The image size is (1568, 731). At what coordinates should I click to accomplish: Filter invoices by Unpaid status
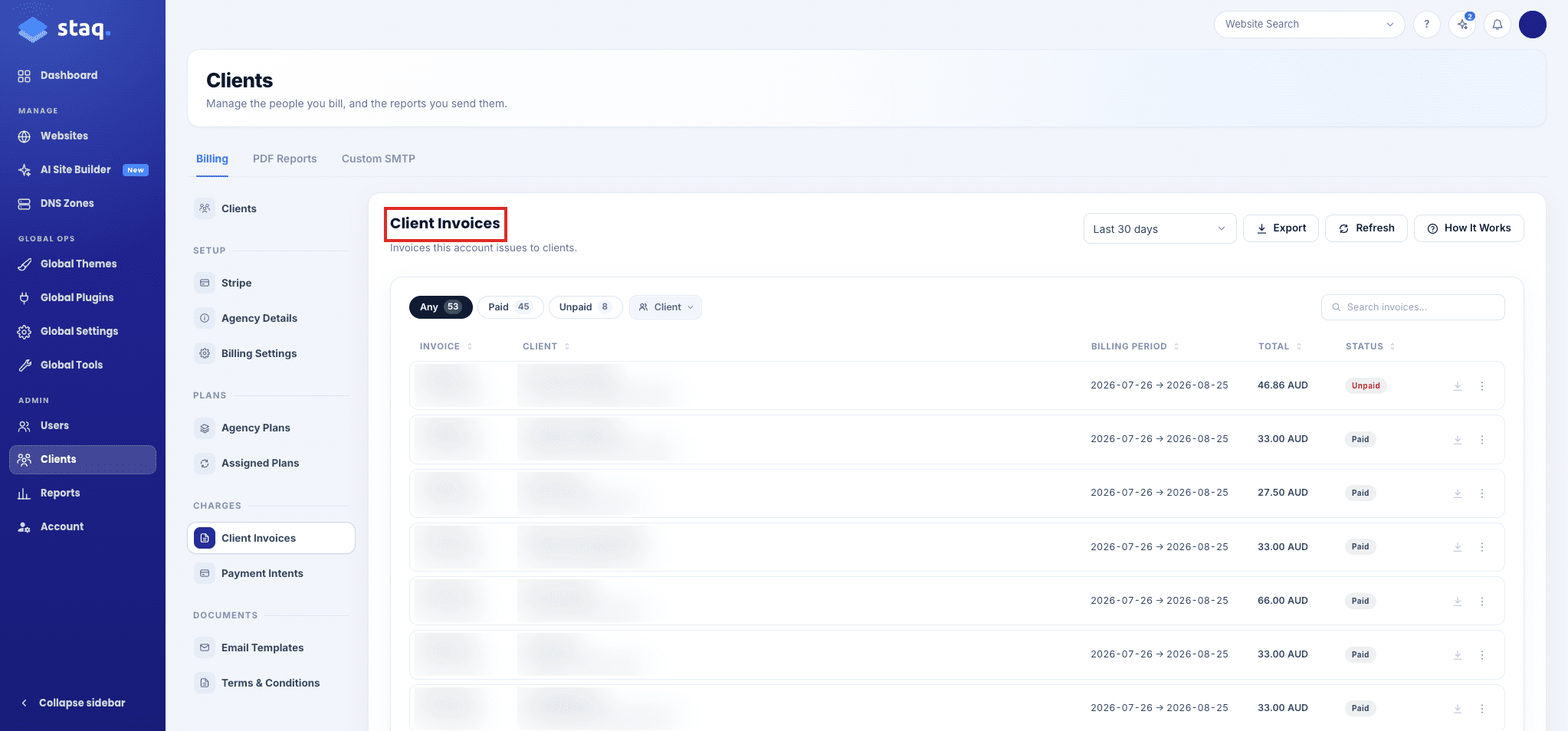pyautogui.click(x=586, y=307)
